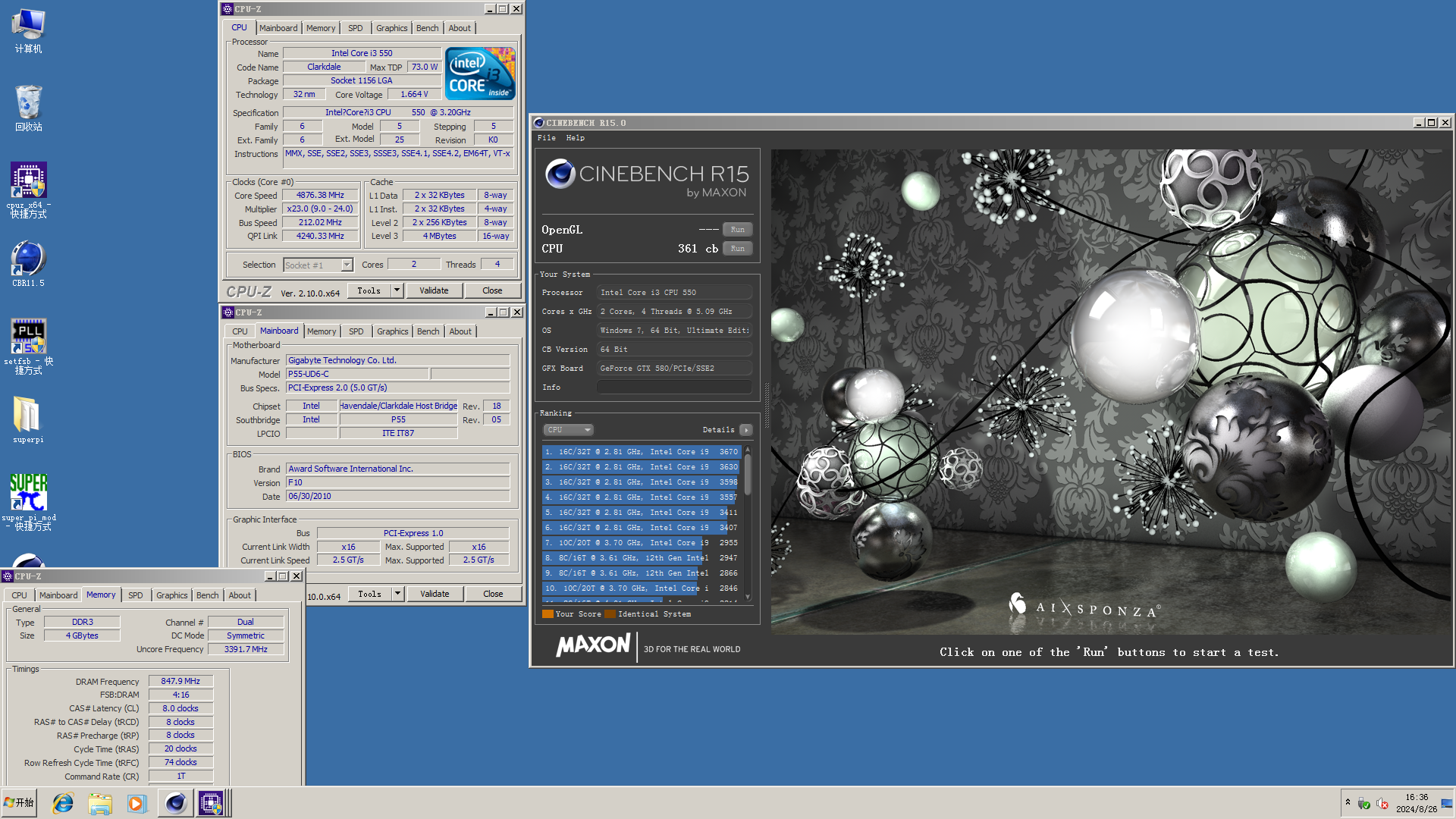Click the DRAM Frequency value 847.9 MHz
This screenshot has height=819, width=1456.
(180, 682)
